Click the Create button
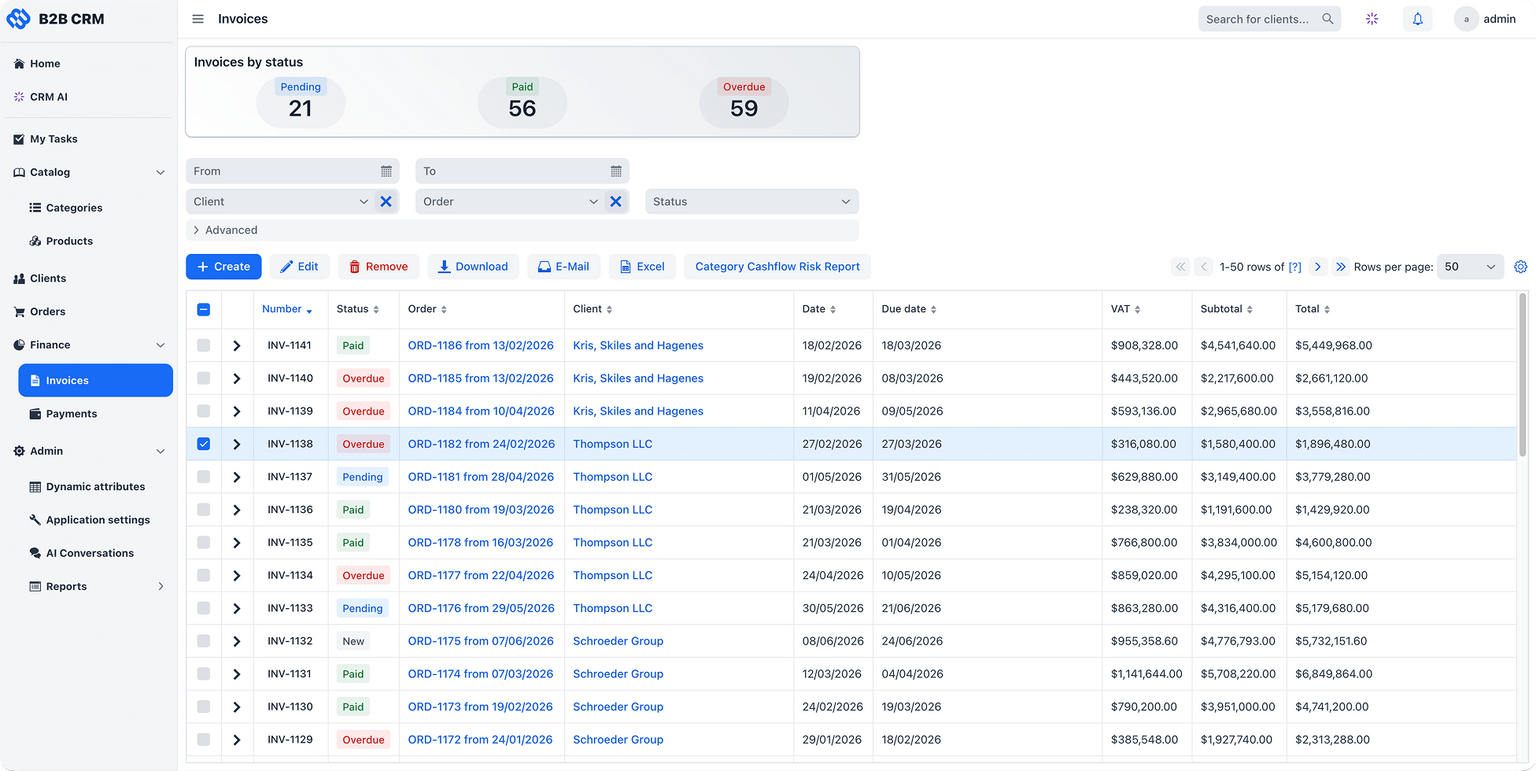The image size is (1536, 771). 224,267
